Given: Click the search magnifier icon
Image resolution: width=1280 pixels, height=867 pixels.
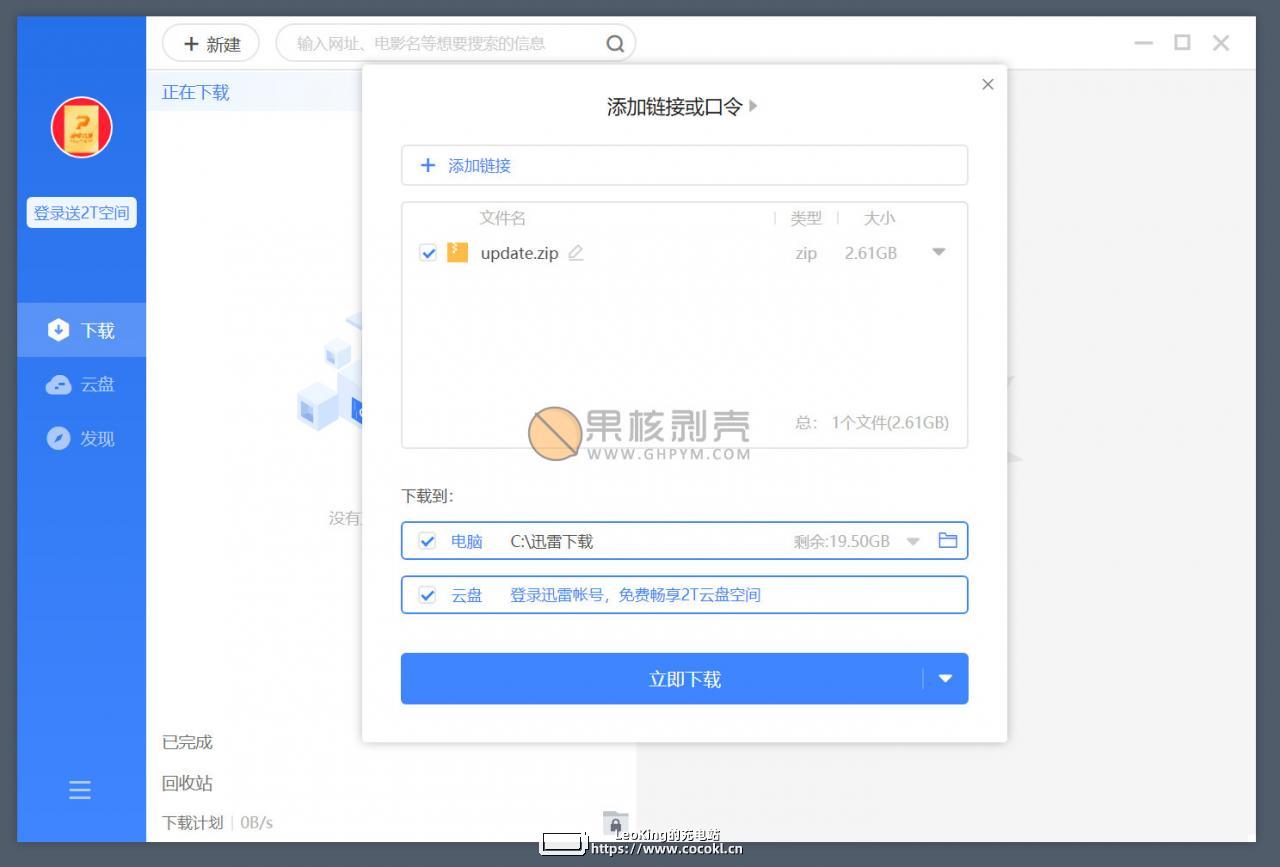Looking at the screenshot, I should click(615, 44).
